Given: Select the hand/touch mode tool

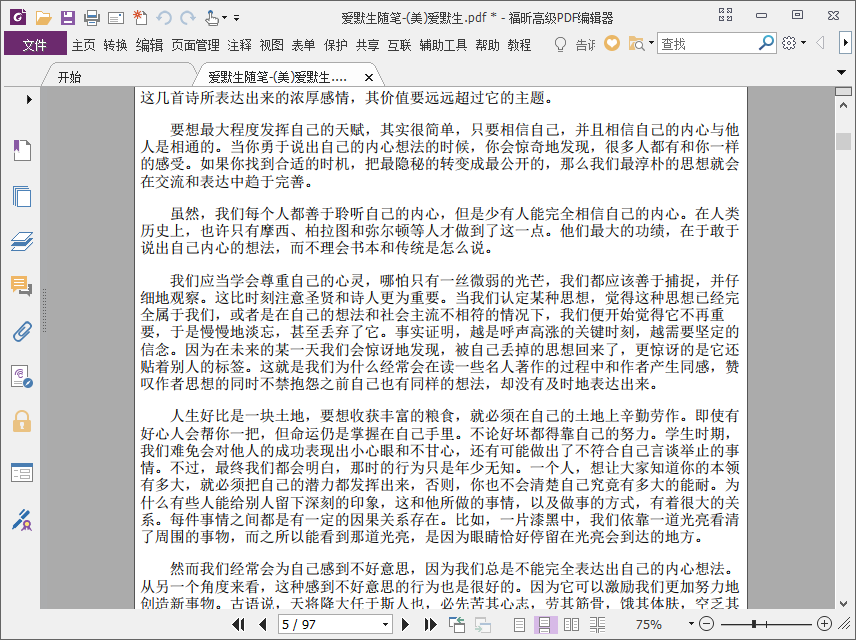Looking at the screenshot, I should [212, 18].
